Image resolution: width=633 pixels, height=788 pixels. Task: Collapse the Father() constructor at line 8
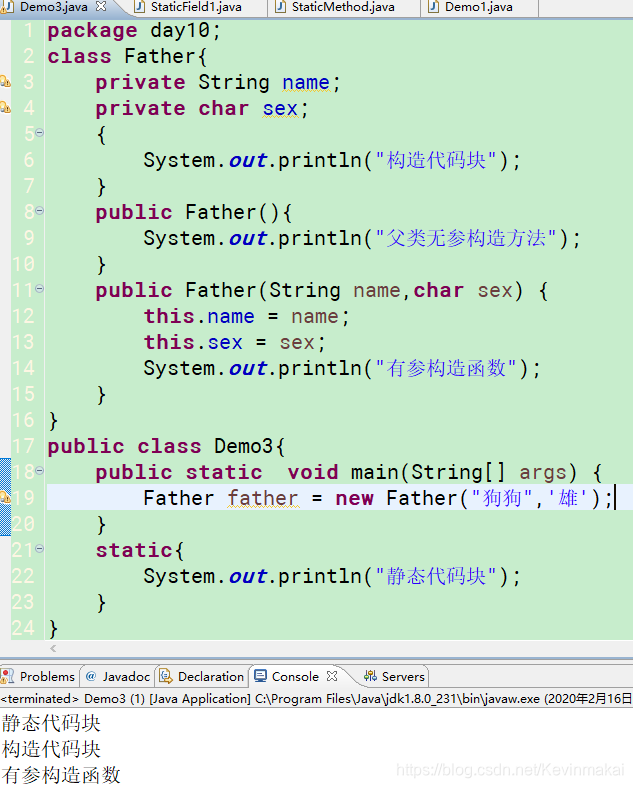click(x=39, y=211)
